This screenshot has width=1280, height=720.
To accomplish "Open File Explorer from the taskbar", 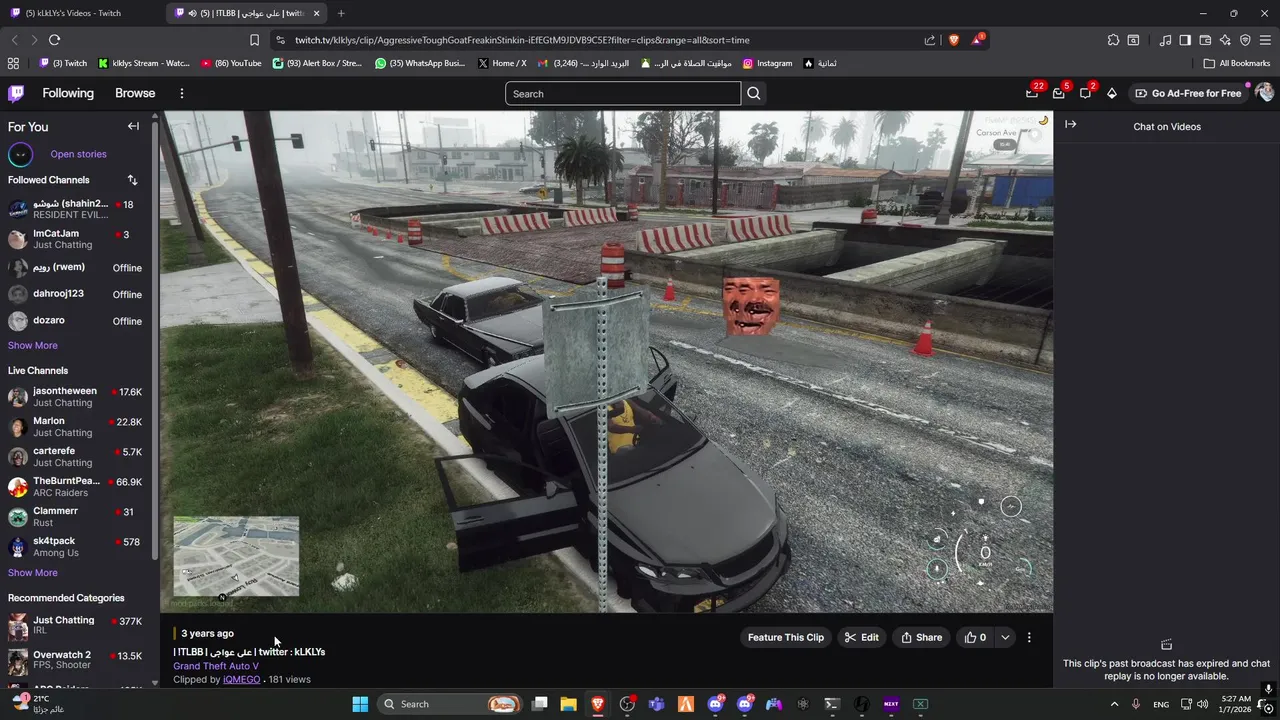I will [x=568, y=704].
